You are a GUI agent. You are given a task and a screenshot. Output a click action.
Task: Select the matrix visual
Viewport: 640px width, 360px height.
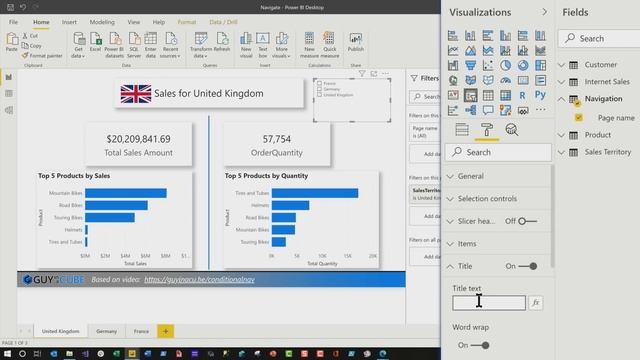tap(505, 96)
